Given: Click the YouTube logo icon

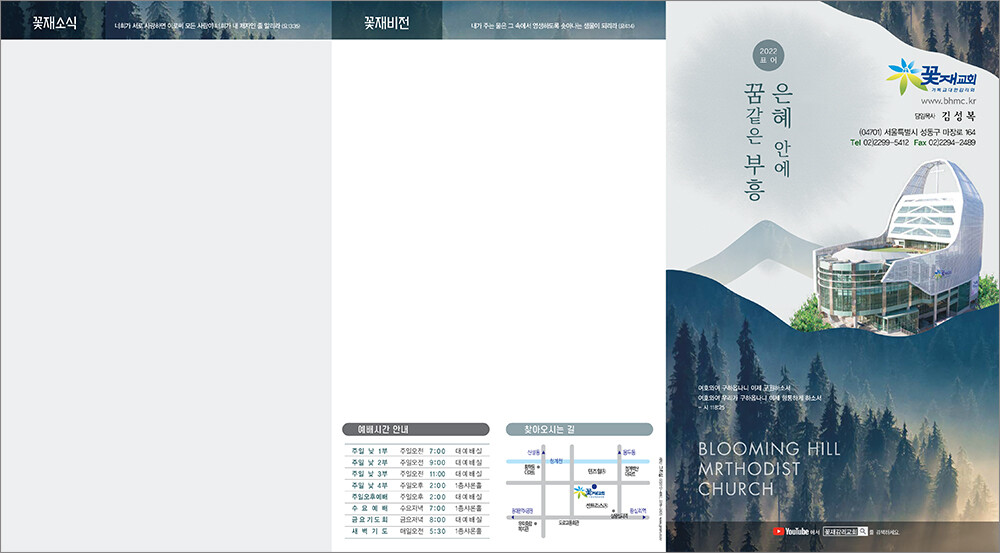Looking at the screenshot, I should [x=779, y=532].
